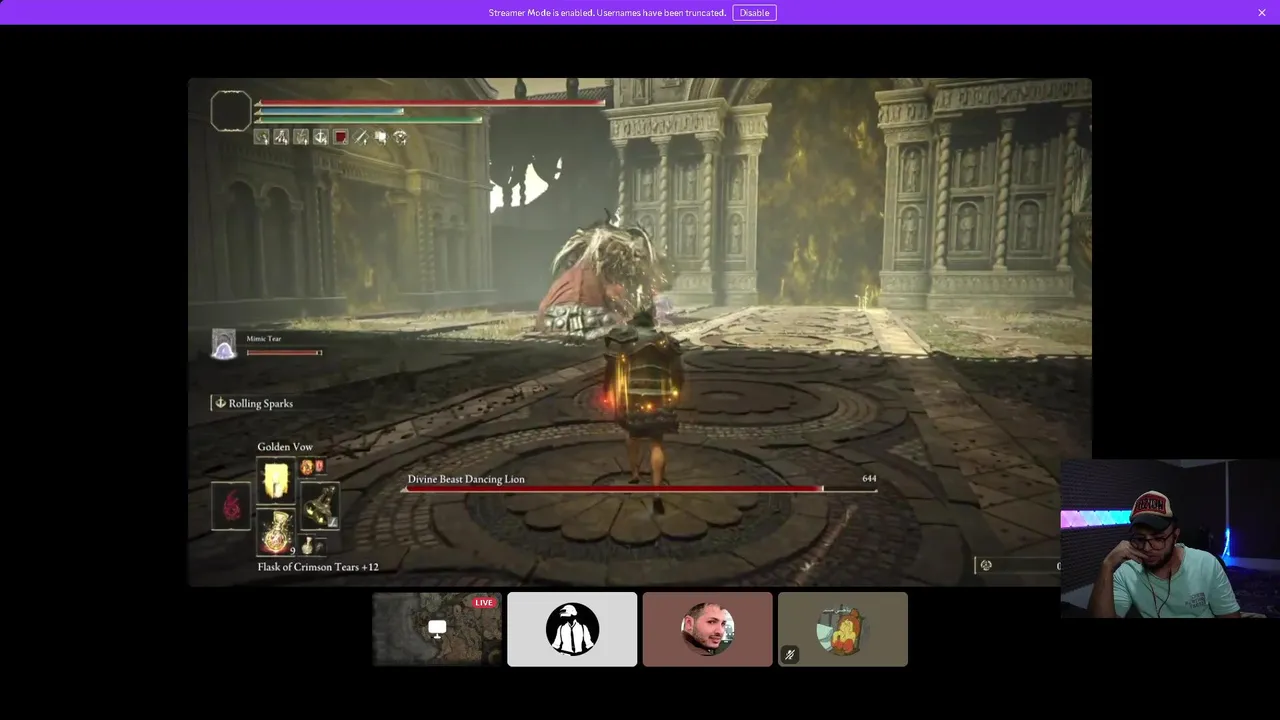The width and height of the screenshot is (1280, 720).
Task: Dismiss the Streamer Mode banner with X
Action: (x=1262, y=13)
